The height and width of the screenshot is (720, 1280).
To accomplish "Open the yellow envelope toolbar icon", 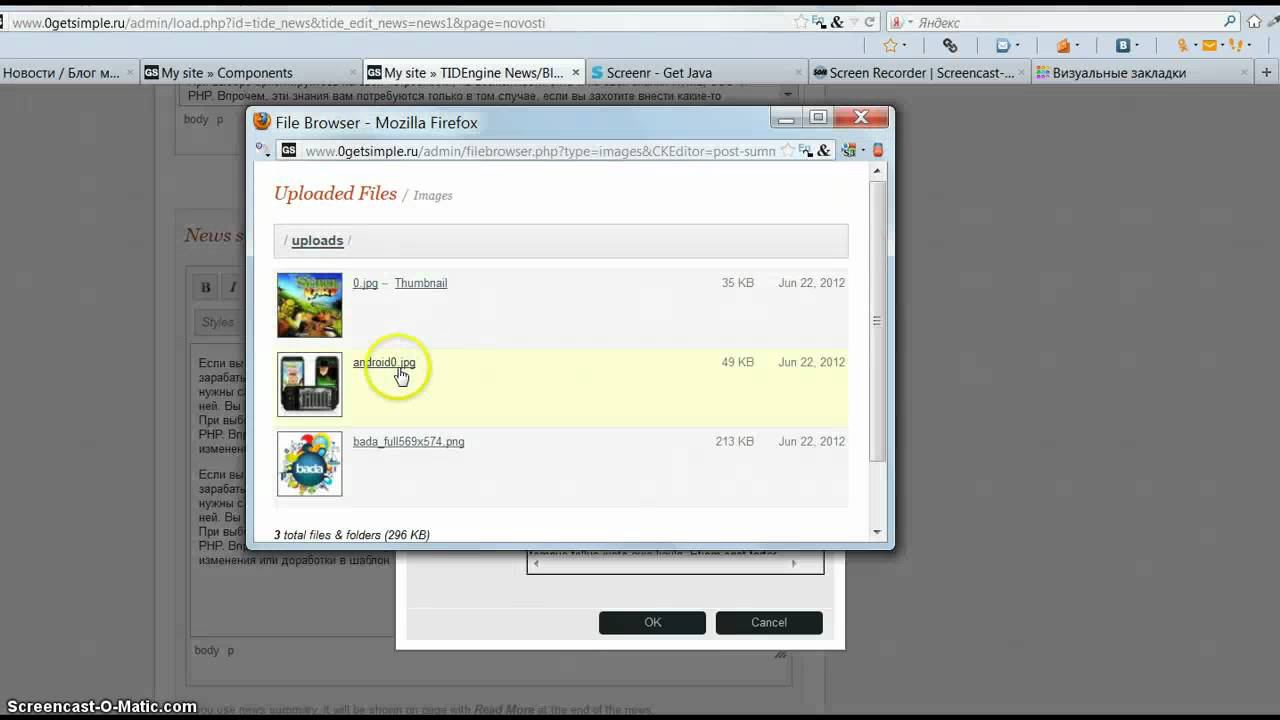I will coord(1210,46).
